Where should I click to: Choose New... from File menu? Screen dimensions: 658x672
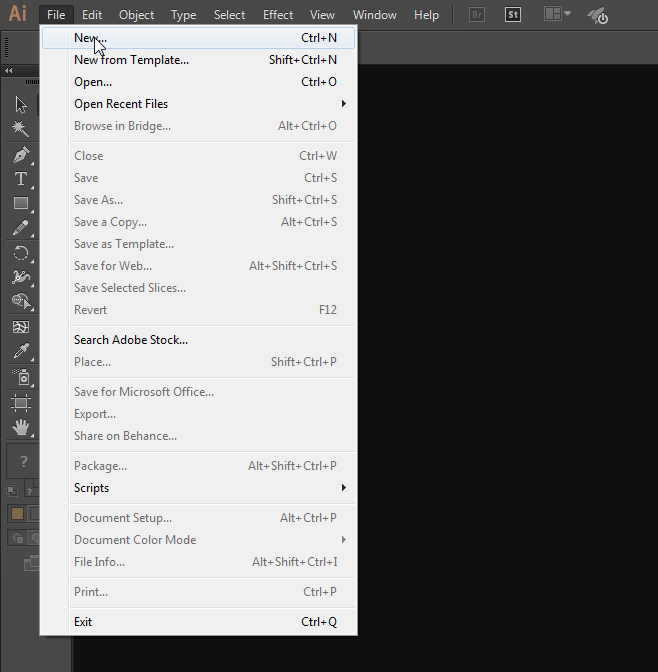[x=198, y=38]
